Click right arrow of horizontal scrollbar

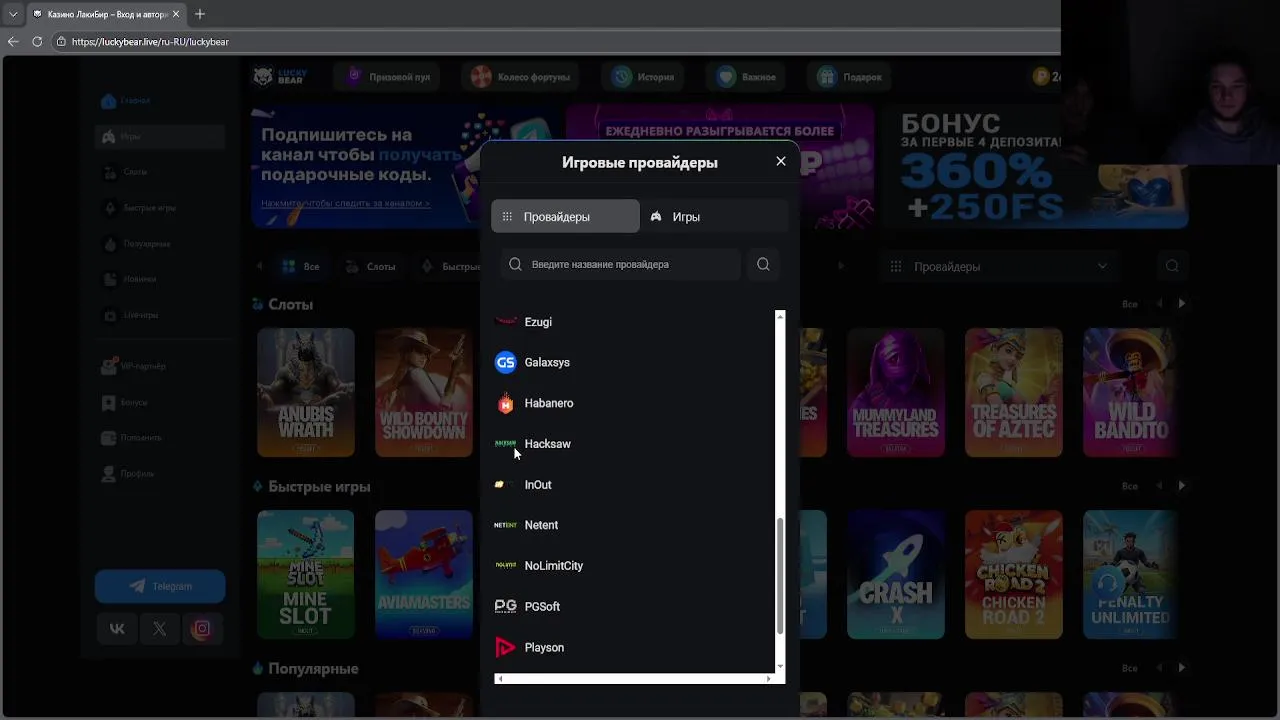tap(768, 679)
